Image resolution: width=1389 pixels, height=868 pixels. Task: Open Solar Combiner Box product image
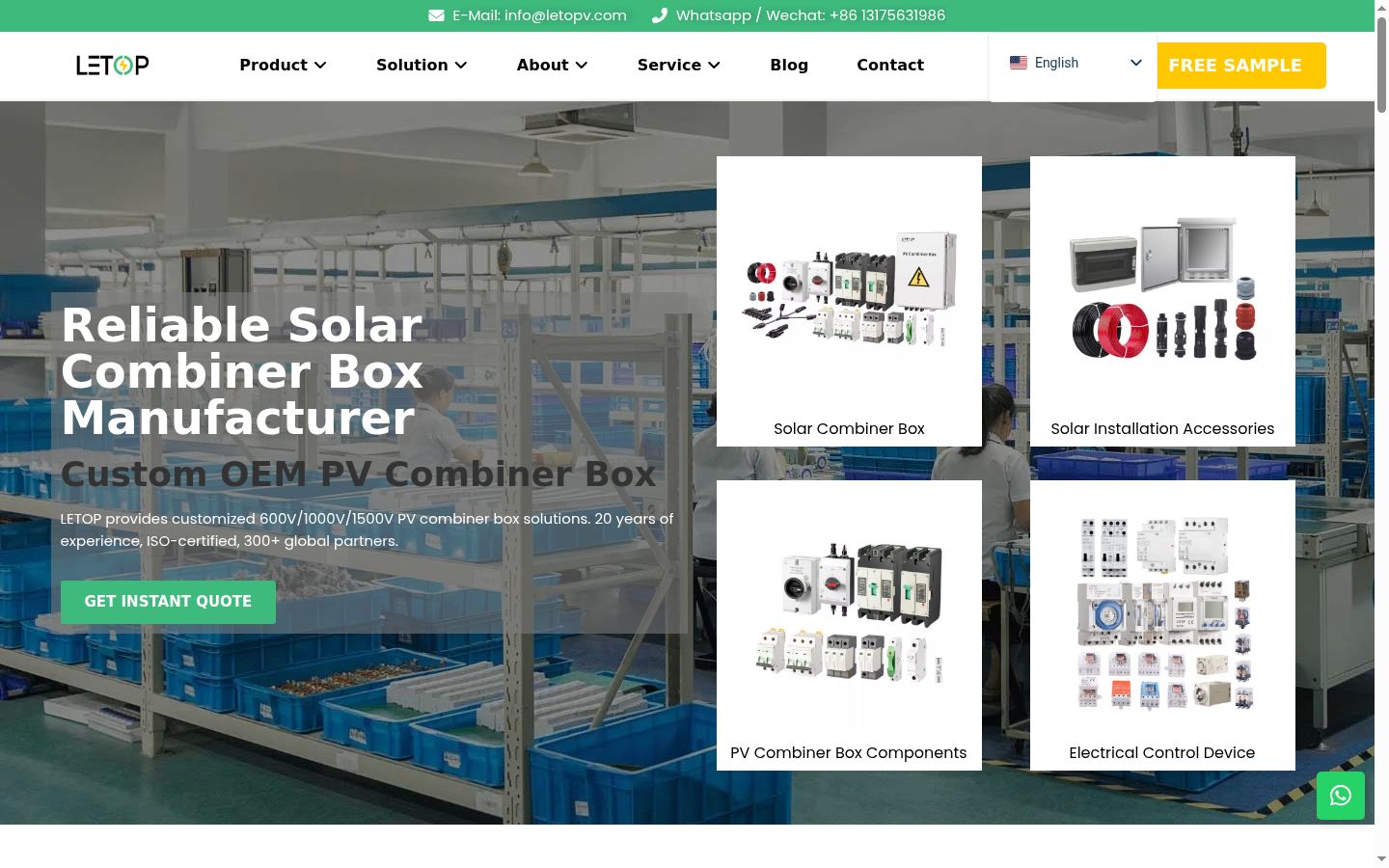tap(849, 286)
